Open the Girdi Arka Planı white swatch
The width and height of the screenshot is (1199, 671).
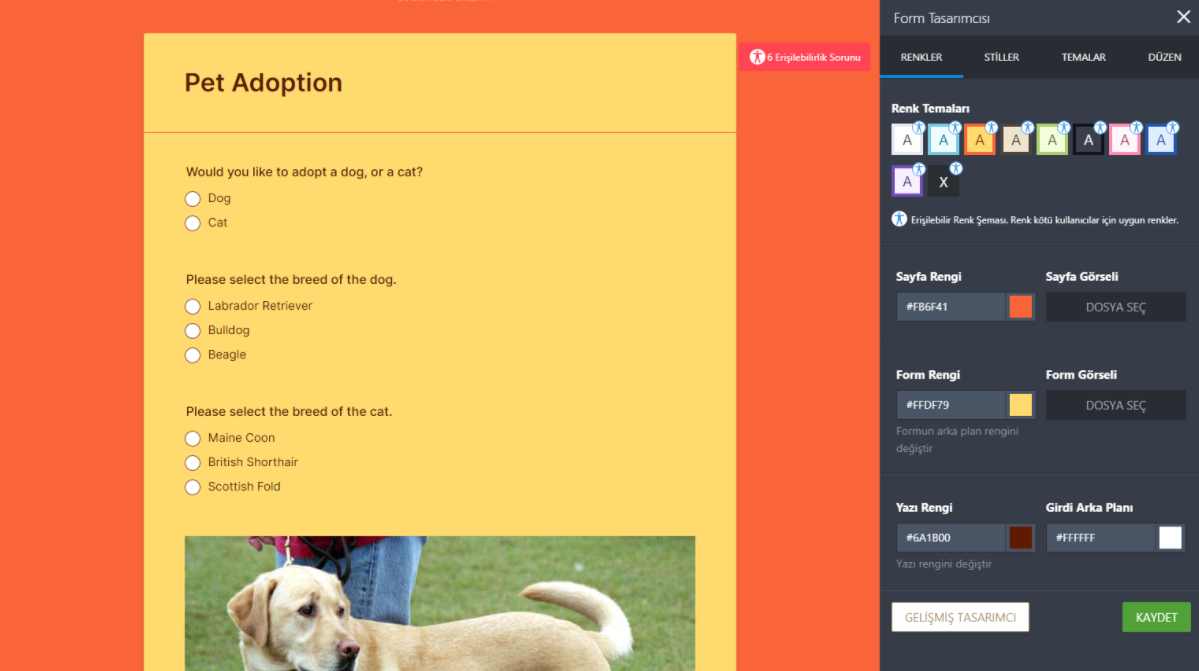click(x=1170, y=538)
